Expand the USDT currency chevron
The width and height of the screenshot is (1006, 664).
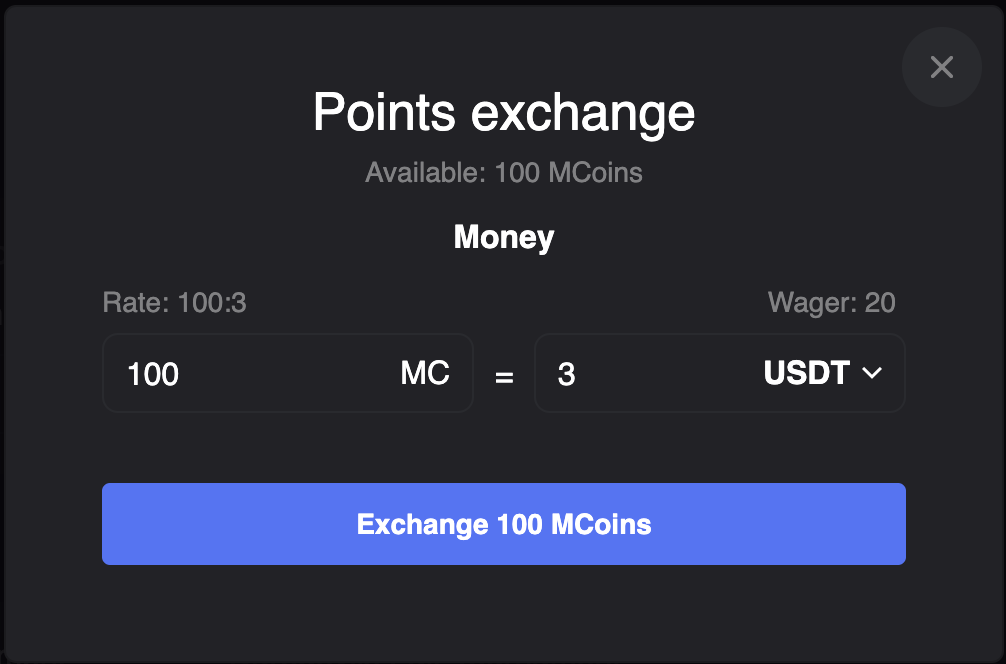point(872,373)
